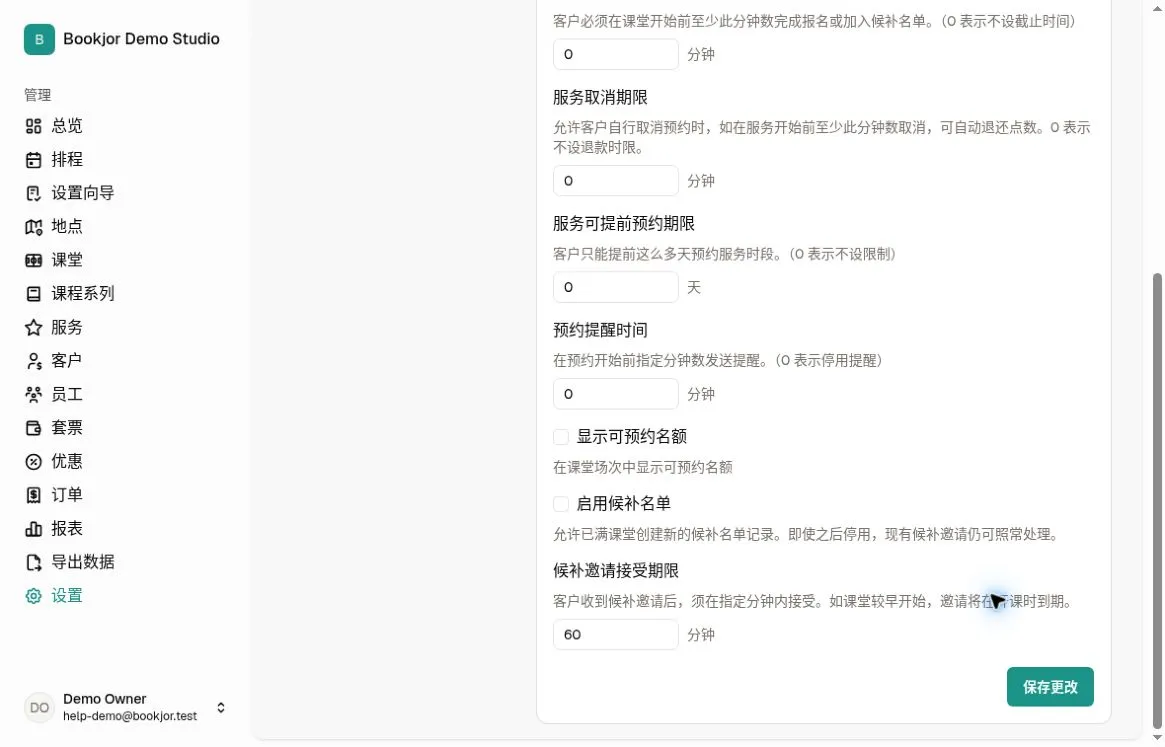Click the 服务可提前预约期限 heading
The height and width of the screenshot is (747, 1165).
point(624,224)
